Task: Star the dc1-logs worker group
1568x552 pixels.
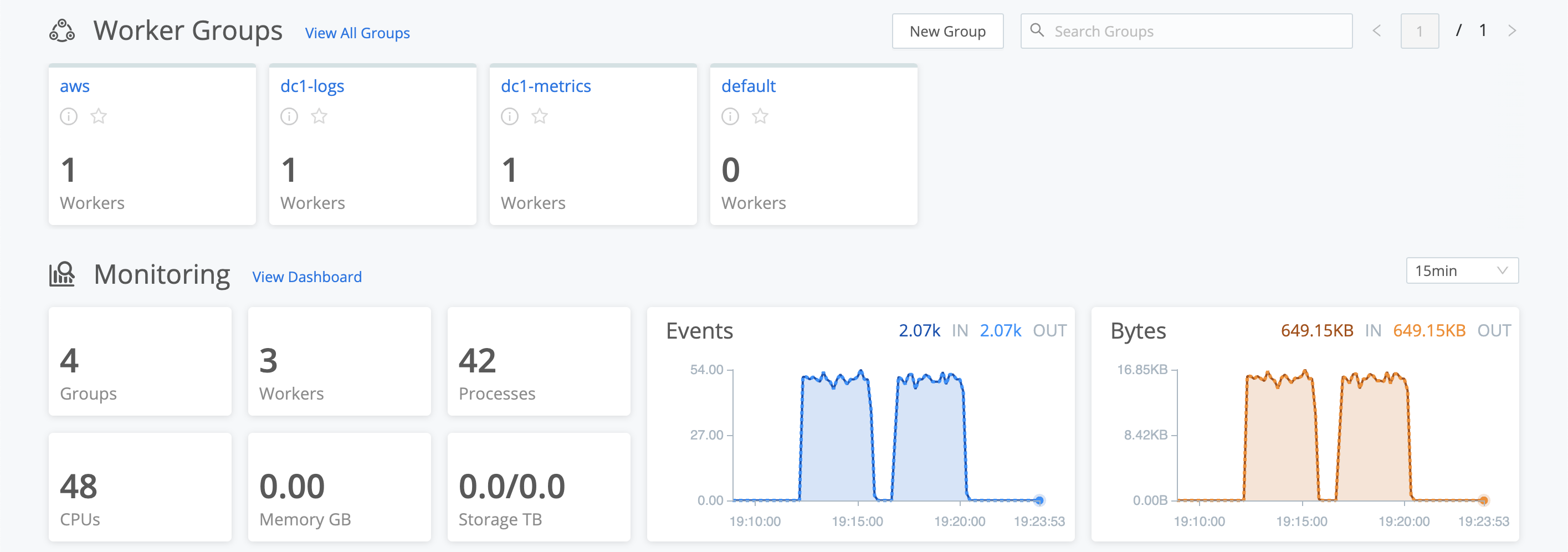Action: [x=319, y=116]
